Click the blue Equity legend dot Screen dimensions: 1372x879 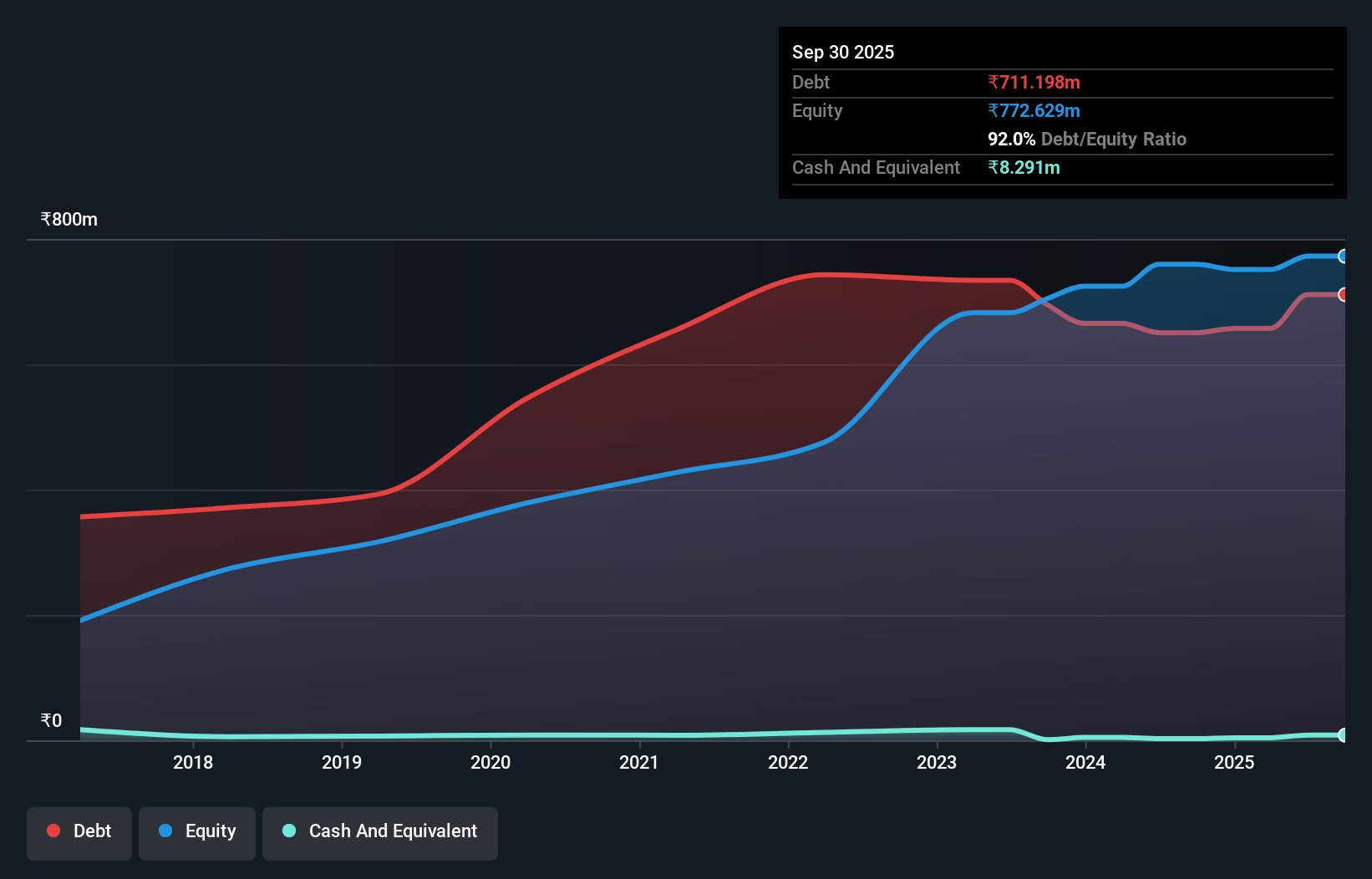coord(165,831)
